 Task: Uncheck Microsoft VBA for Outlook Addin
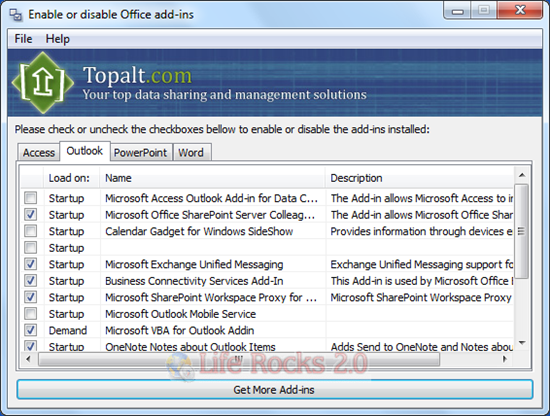click(x=31, y=330)
